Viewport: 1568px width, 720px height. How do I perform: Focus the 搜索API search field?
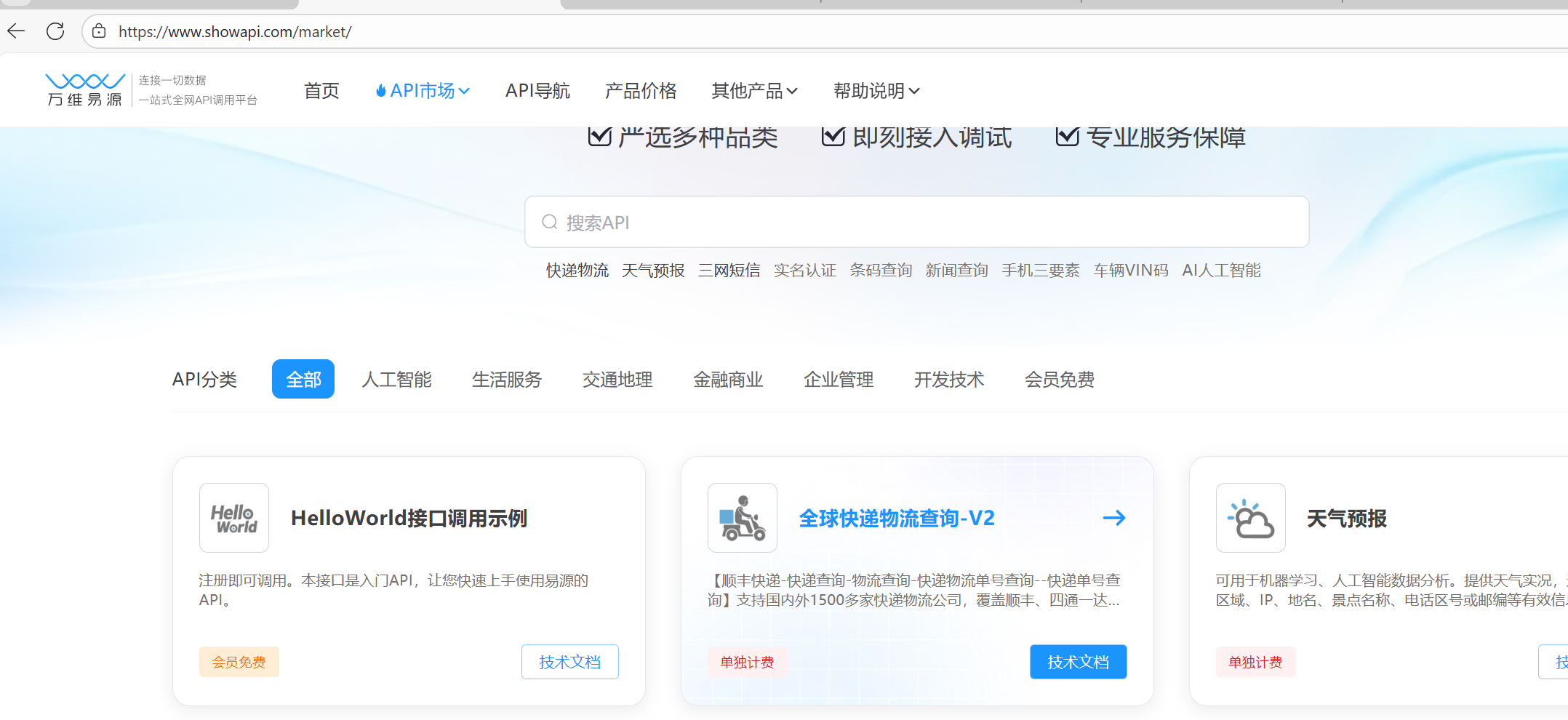point(917,222)
